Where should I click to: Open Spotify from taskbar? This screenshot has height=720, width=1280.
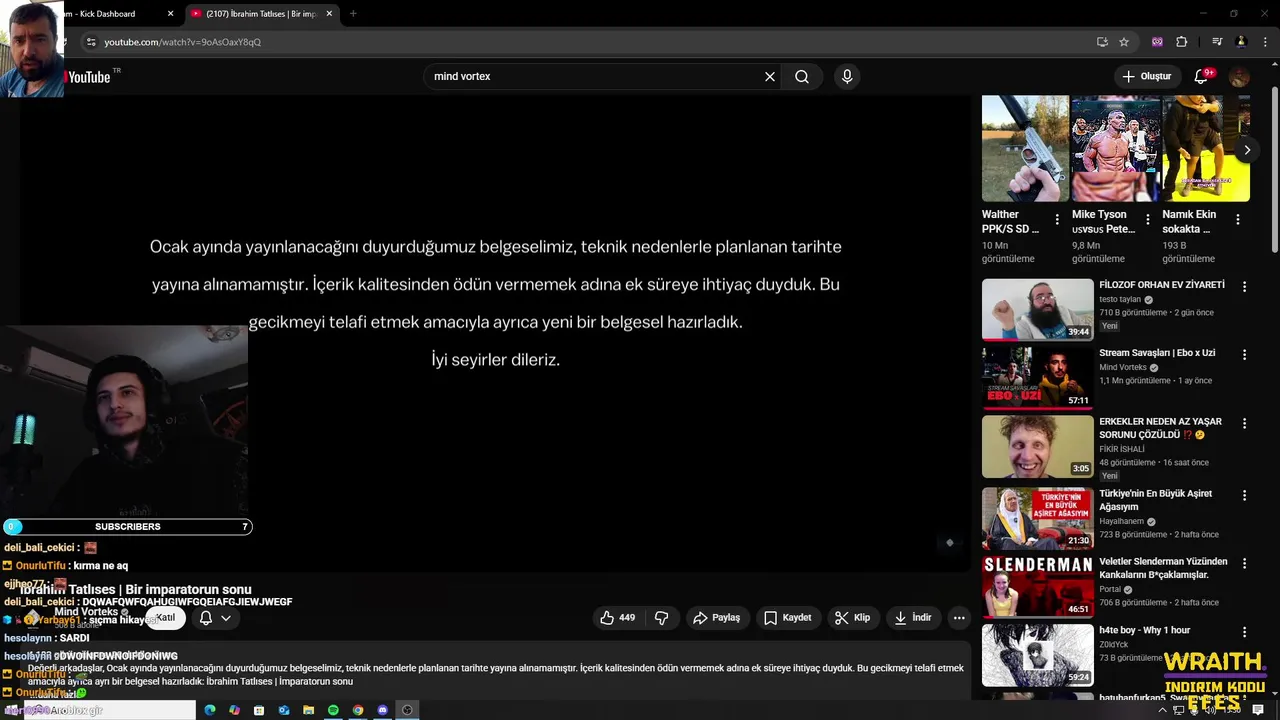333,710
